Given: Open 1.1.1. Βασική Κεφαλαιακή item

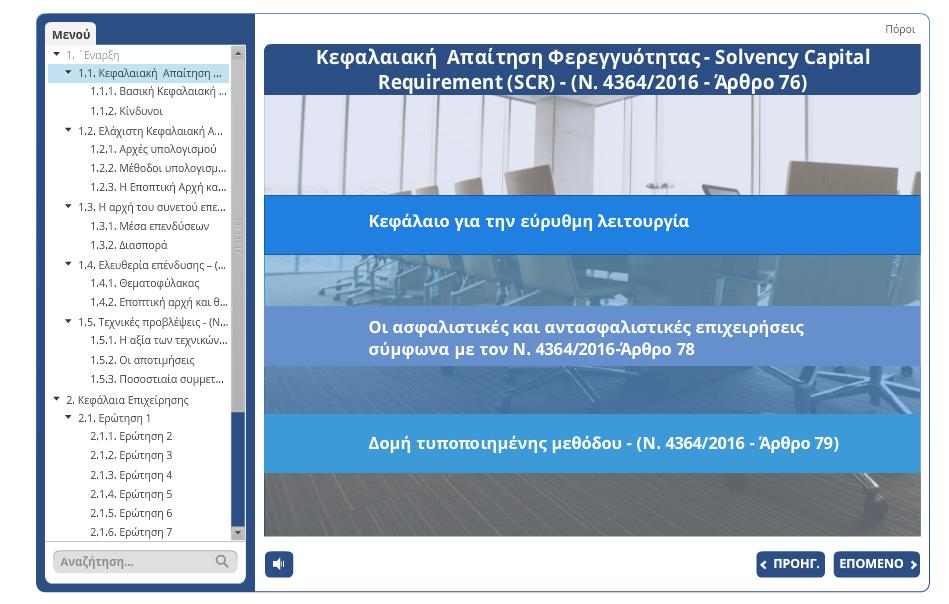Looking at the screenshot, I should pyautogui.click(x=158, y=91).
